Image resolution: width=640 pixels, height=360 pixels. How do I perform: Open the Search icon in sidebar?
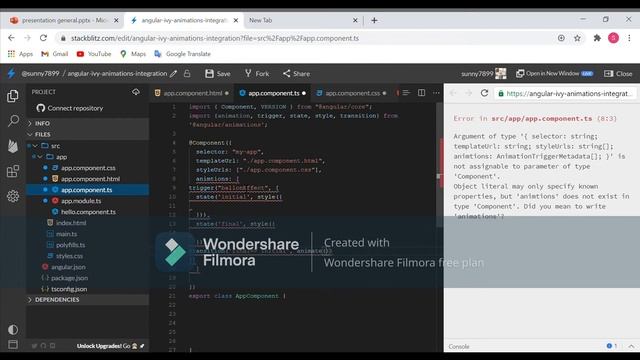[13, 120]
